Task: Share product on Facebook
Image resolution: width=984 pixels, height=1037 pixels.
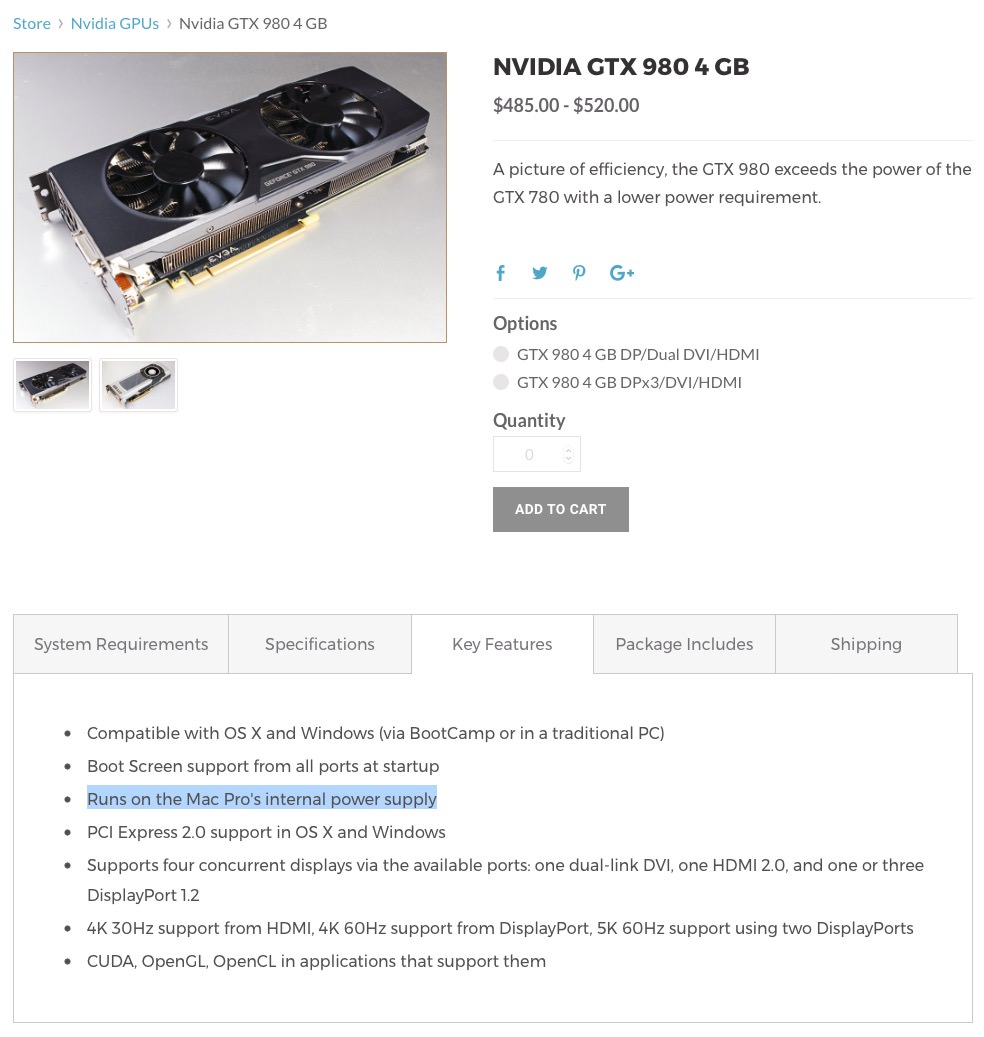Action: pyautogui.click(x=501, y=273)
